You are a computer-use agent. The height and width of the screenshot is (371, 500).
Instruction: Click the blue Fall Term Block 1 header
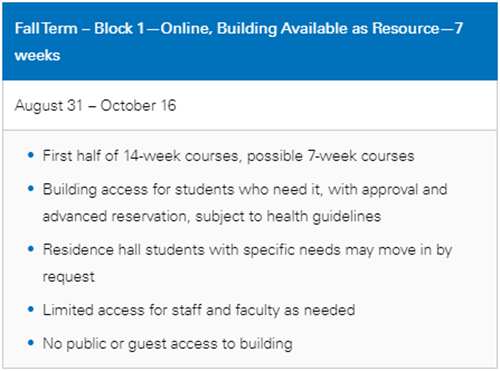(250, 42)
